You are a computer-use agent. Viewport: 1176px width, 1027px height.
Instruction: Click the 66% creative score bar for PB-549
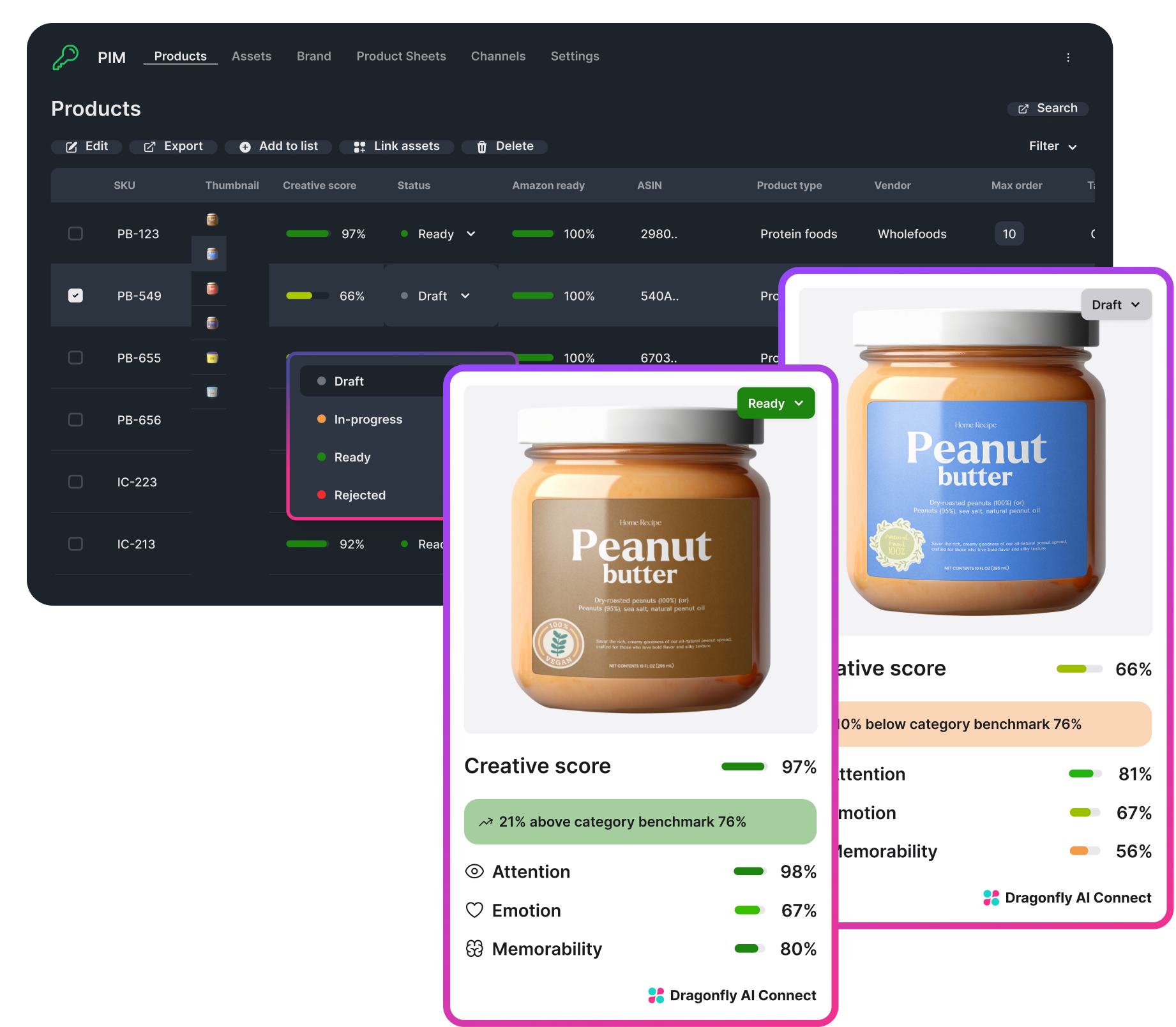[308, 296]
